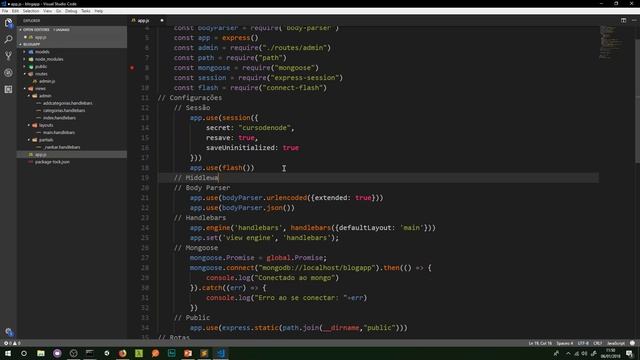Open the taskbar clock and date
This screenshot has width=640, height=360.
tap(611, 353)
